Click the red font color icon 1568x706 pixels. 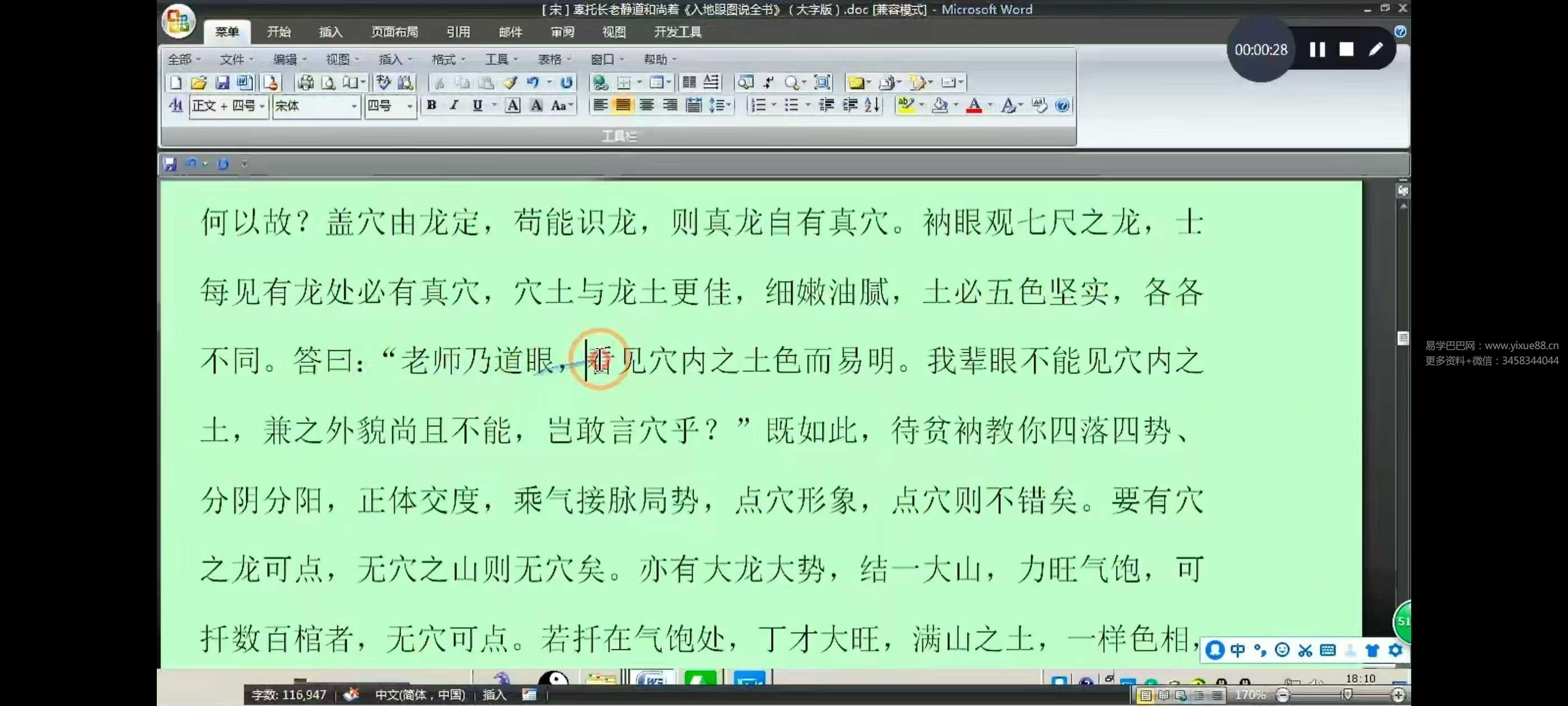pyautogui.click(x=974, y=105)
